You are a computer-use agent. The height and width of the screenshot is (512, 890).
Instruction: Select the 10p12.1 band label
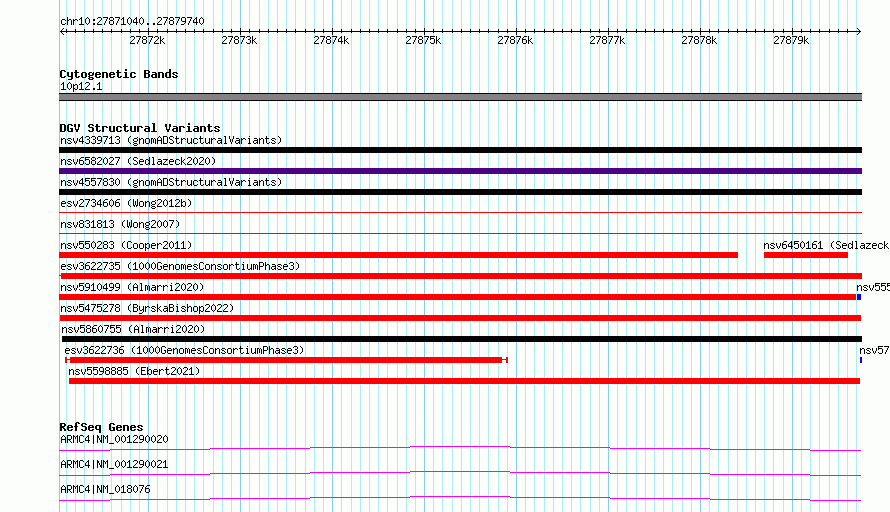[81, 86]
